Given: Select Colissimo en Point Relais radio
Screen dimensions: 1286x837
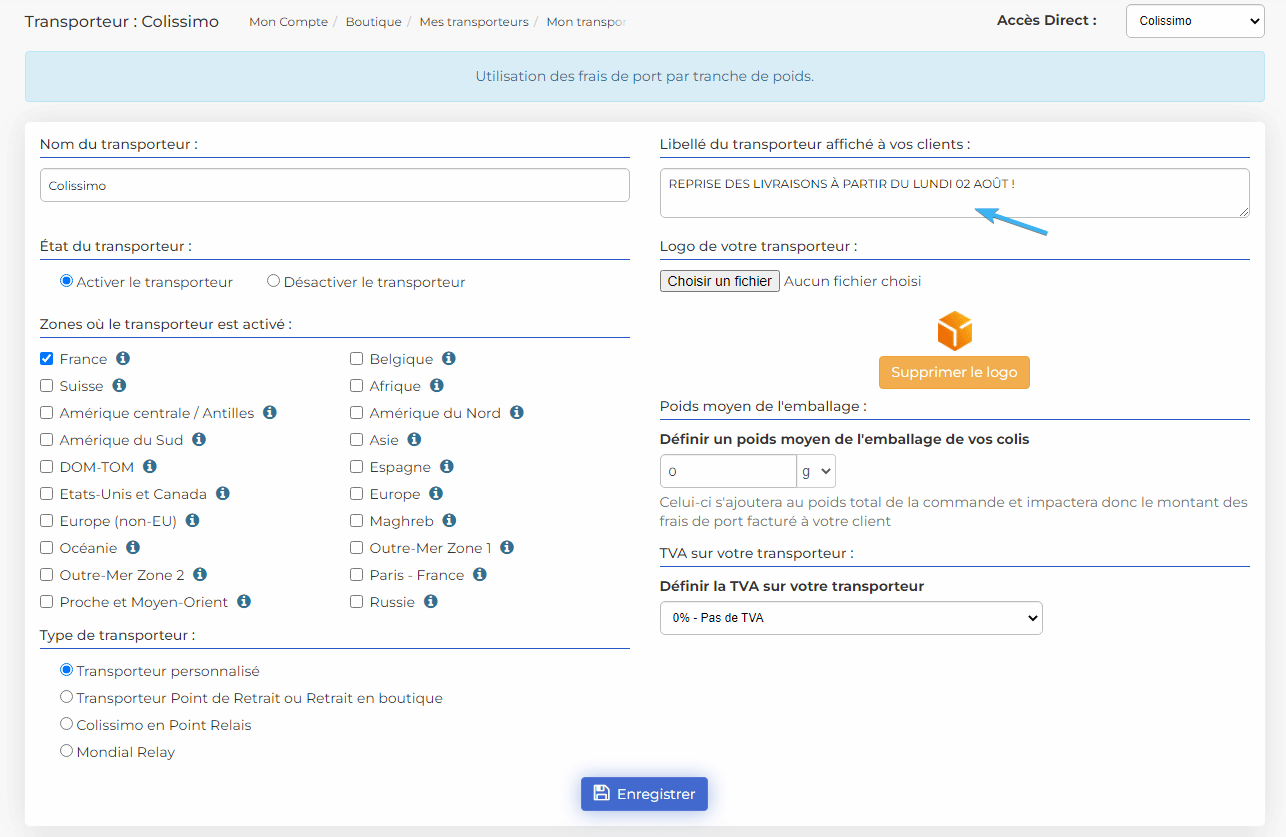Looking at the screenshot, I should pyautogui.click(x=67, y=724).
